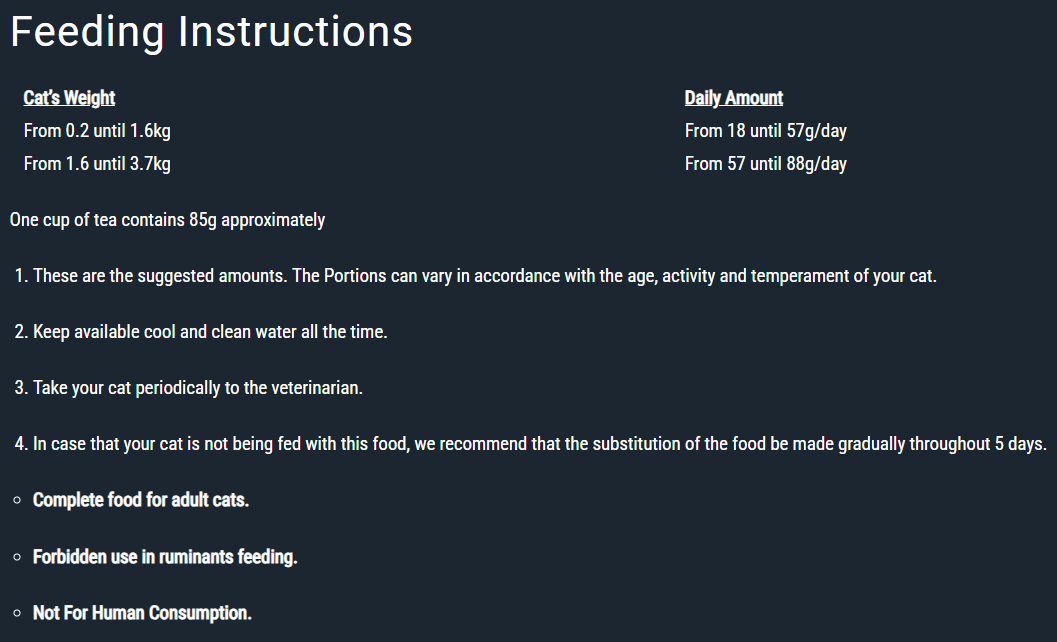Click instruction 3 about the veterinarian
Image resolution: width=1057 pixels, height=642 pixels.
[x=188, y=388]
